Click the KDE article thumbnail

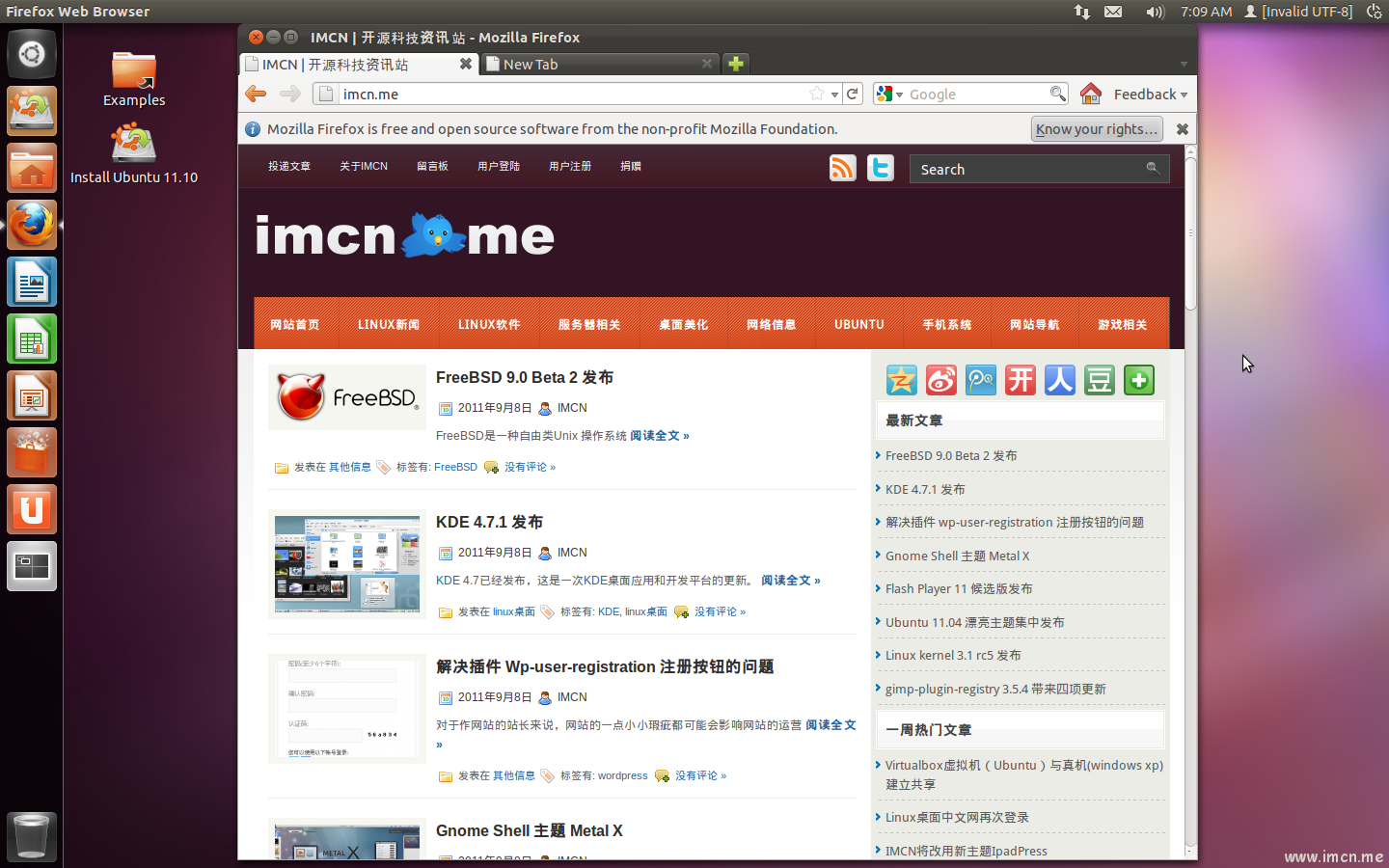click(347, 564)
